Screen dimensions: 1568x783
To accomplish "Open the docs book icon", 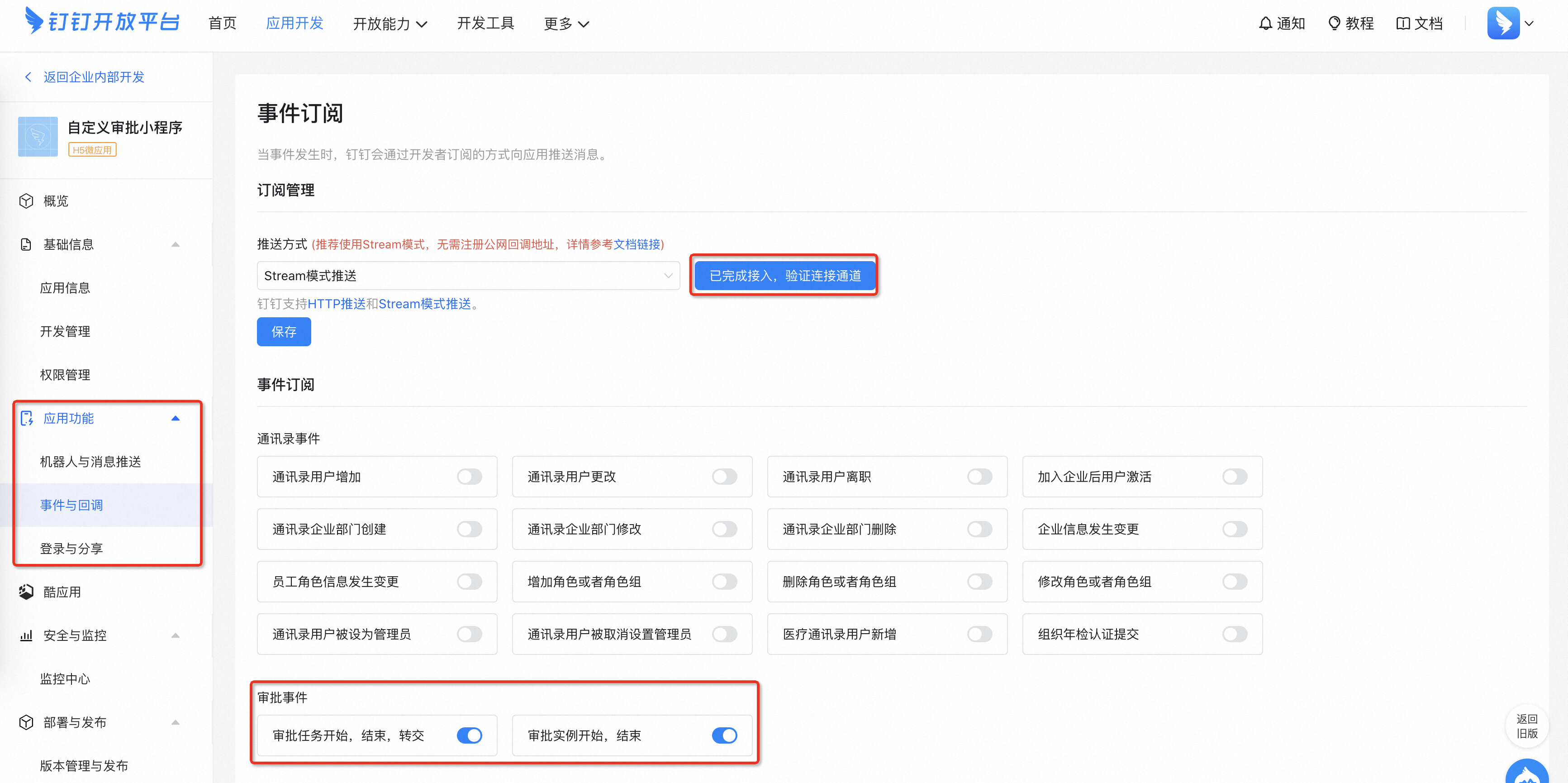I will [x=1402, y=23].
